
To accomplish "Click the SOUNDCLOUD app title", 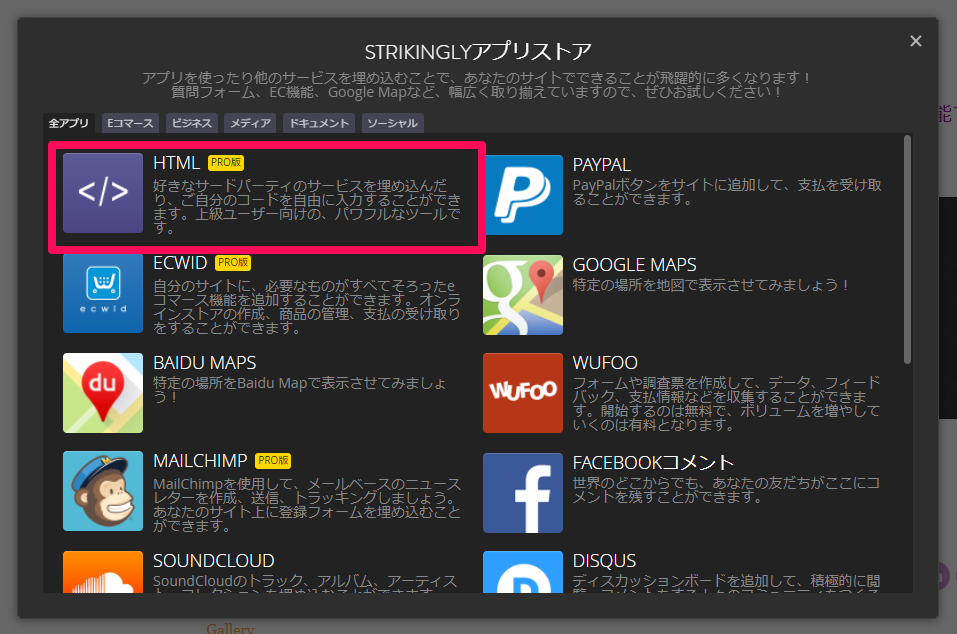I will coord(214,561).
